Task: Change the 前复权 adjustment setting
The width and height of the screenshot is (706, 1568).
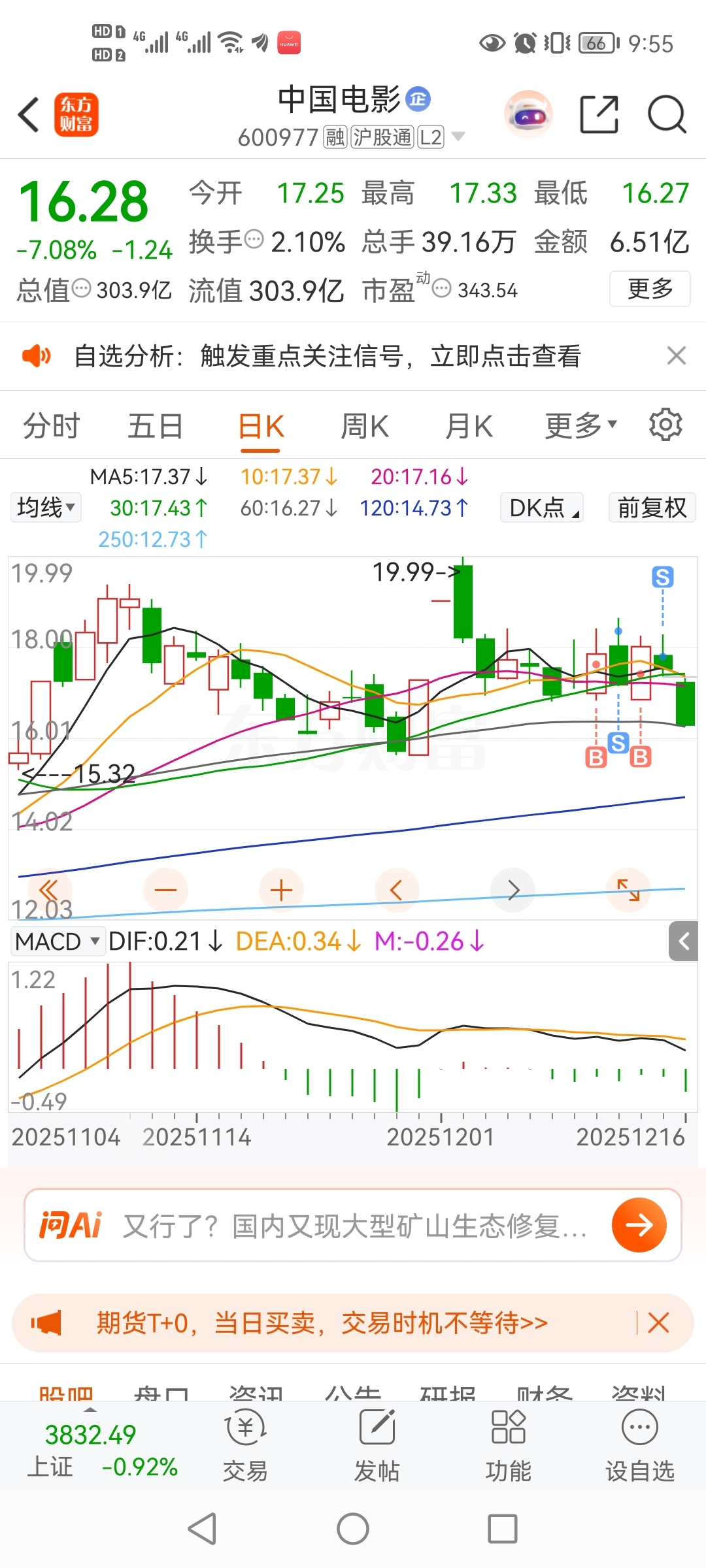Action: [652, 508]
